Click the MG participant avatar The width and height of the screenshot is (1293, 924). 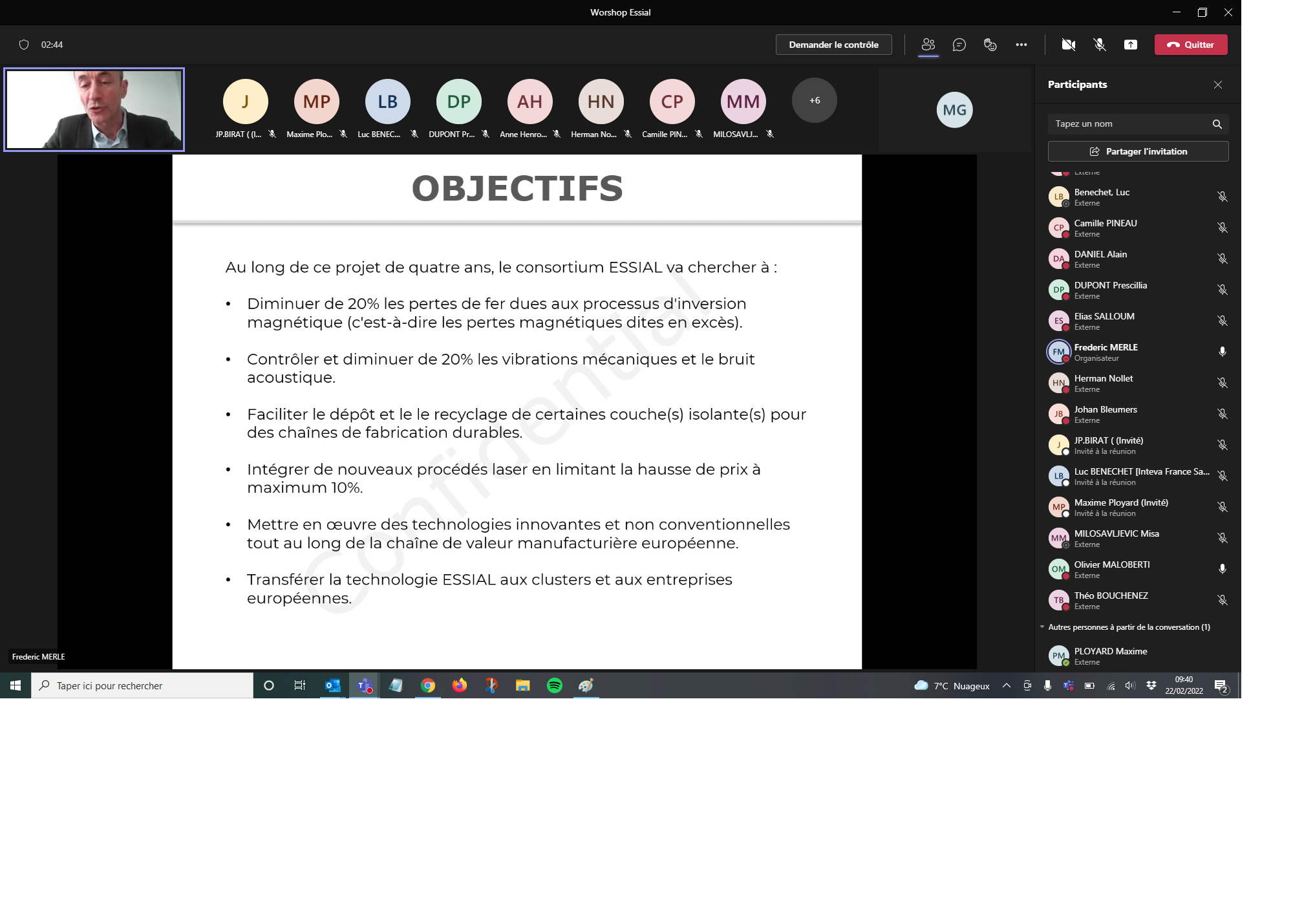(954, 110)
